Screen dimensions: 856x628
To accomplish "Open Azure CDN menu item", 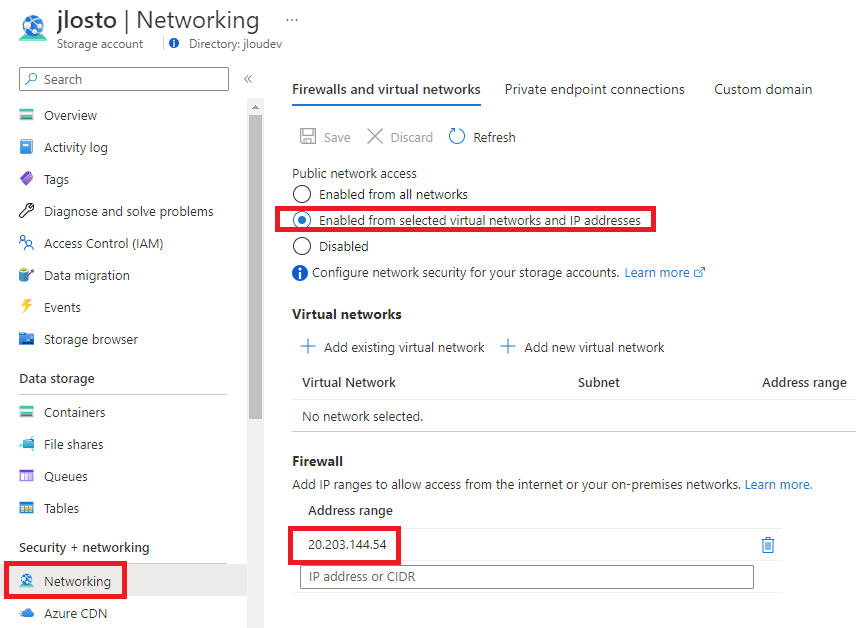I will [75, 613].
